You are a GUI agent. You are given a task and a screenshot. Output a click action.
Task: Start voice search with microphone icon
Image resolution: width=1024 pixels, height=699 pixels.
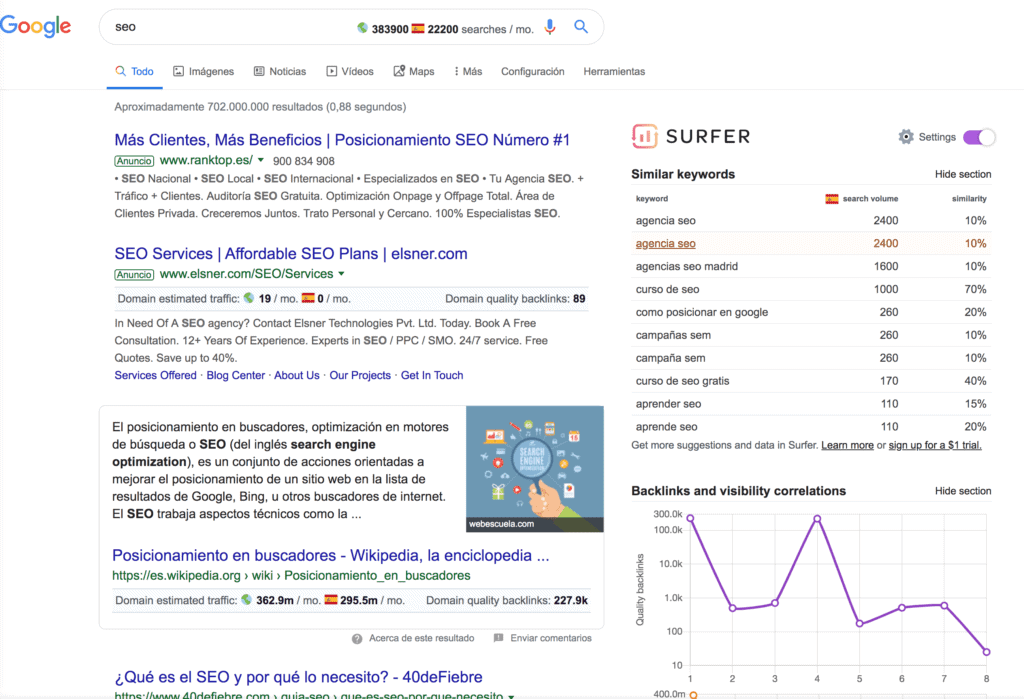550,27
